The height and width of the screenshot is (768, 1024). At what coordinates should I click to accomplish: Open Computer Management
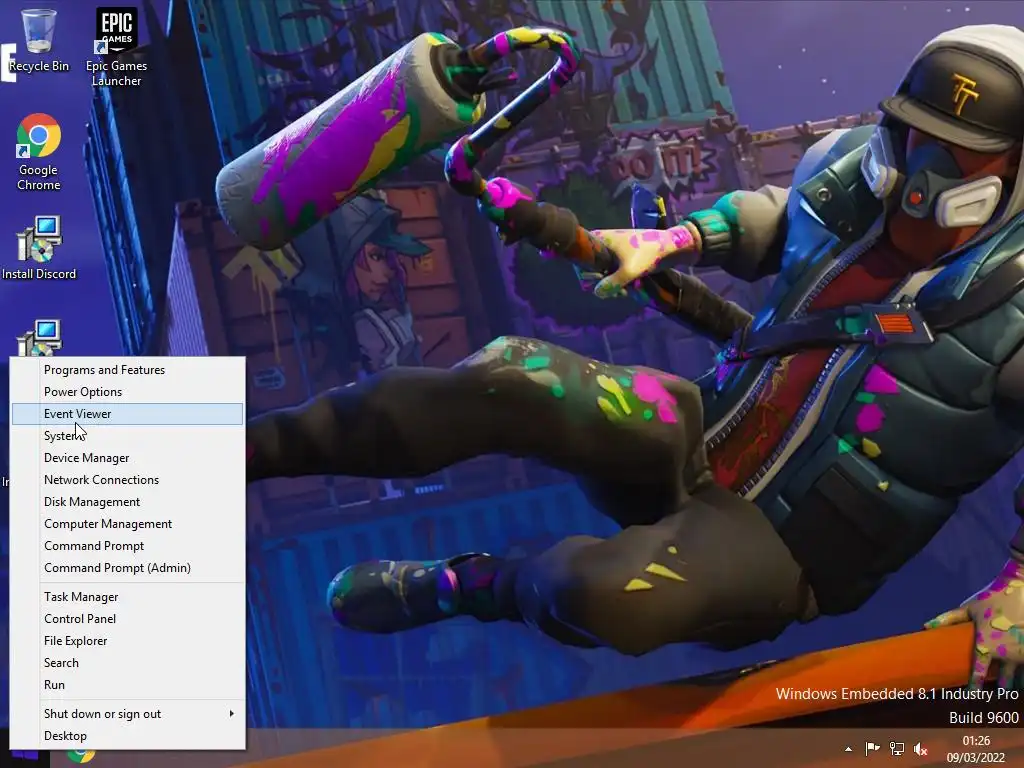click(127, 524)
